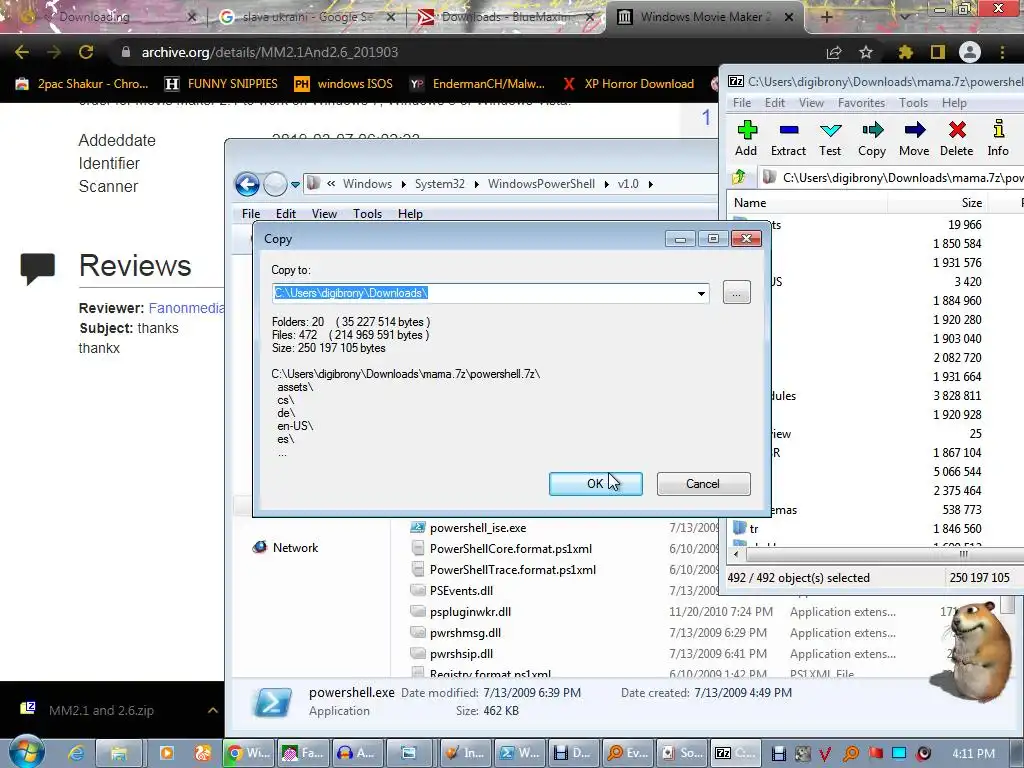This screenshot has height=768, width=1024.
Task: Click the Explorer back arrow button
Action: (x=248, y=184)
